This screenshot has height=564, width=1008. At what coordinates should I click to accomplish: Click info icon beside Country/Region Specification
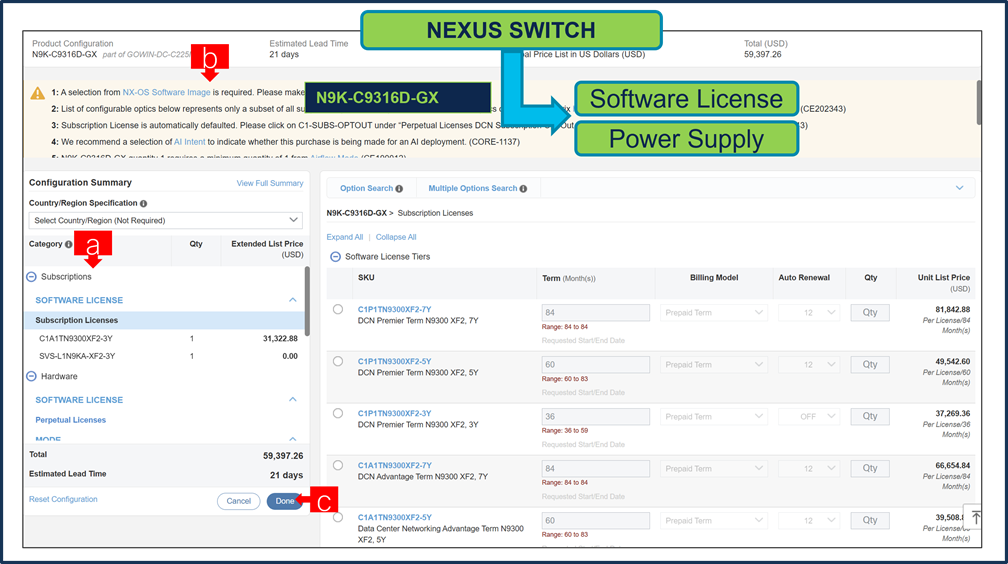[x=143, y=203]
